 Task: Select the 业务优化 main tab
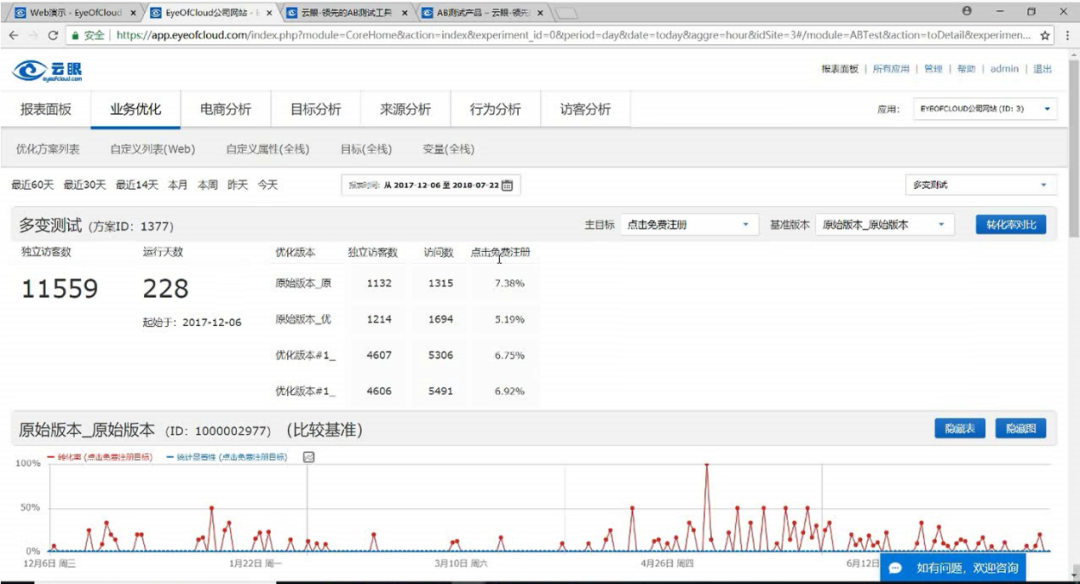tap(136, 110)
